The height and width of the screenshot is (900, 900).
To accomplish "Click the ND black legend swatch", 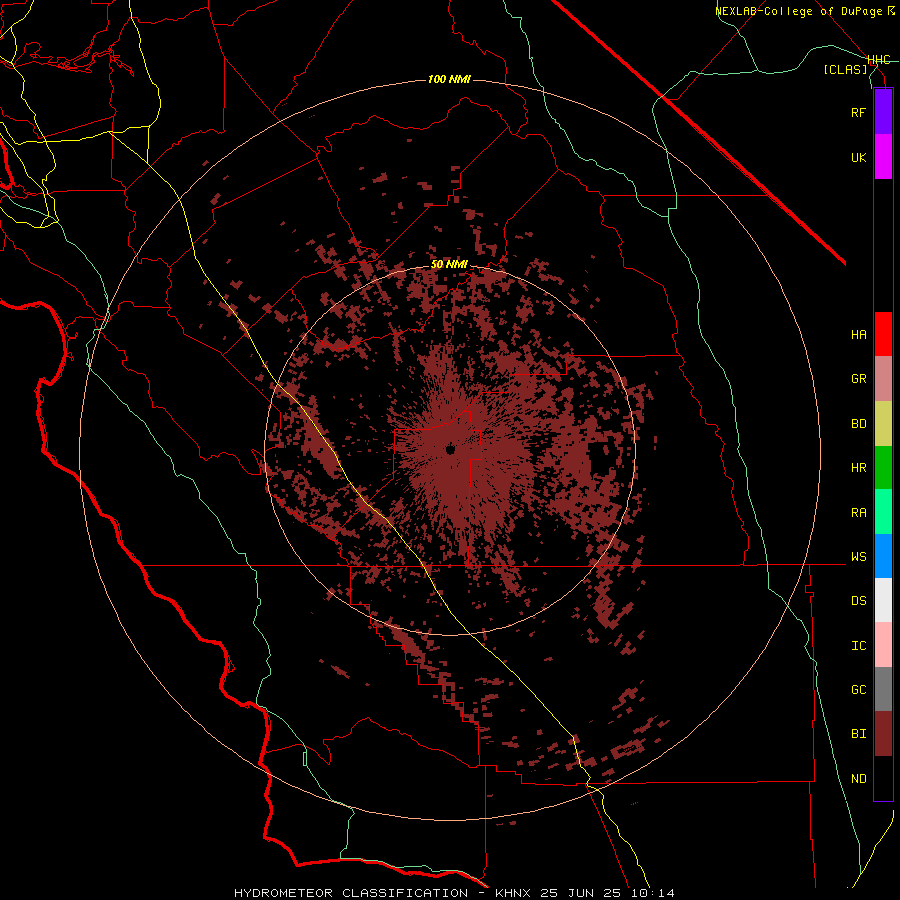I will [883, 778].
